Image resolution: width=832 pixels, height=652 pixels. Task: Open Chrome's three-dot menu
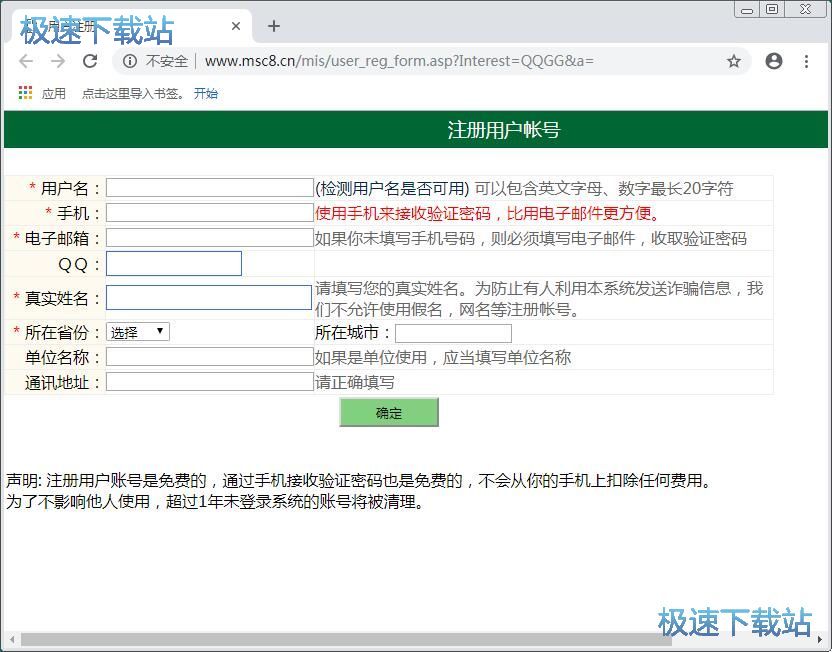tap(806, 62)
